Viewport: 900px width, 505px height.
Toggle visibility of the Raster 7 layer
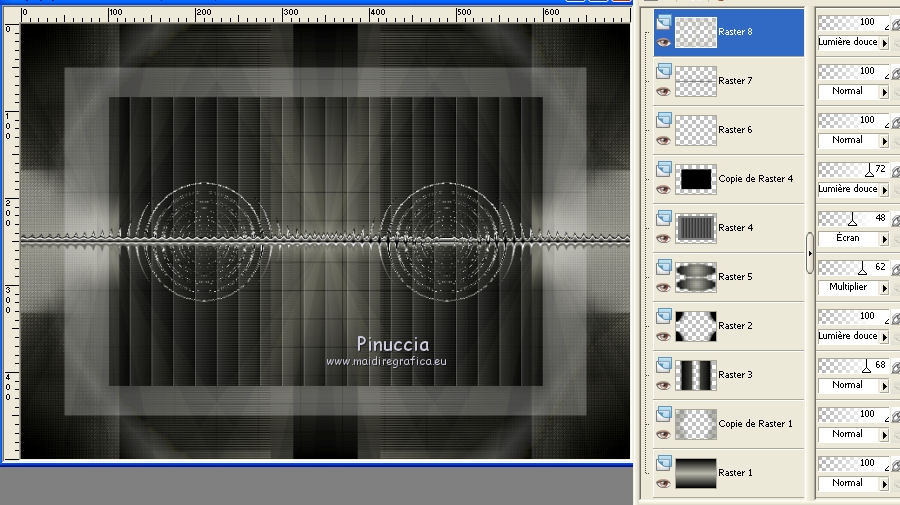(x=664, y=91)
